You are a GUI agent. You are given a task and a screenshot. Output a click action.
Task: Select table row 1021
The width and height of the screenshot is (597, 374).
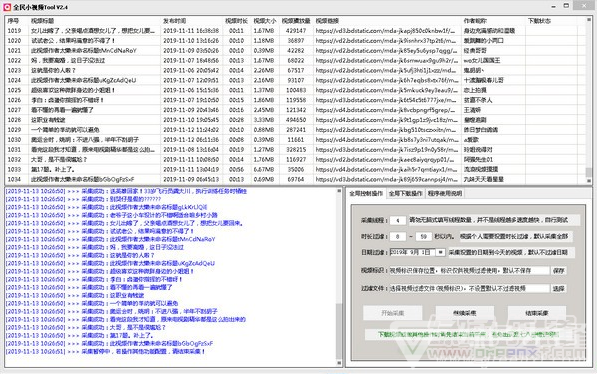(x=295, y=50)
